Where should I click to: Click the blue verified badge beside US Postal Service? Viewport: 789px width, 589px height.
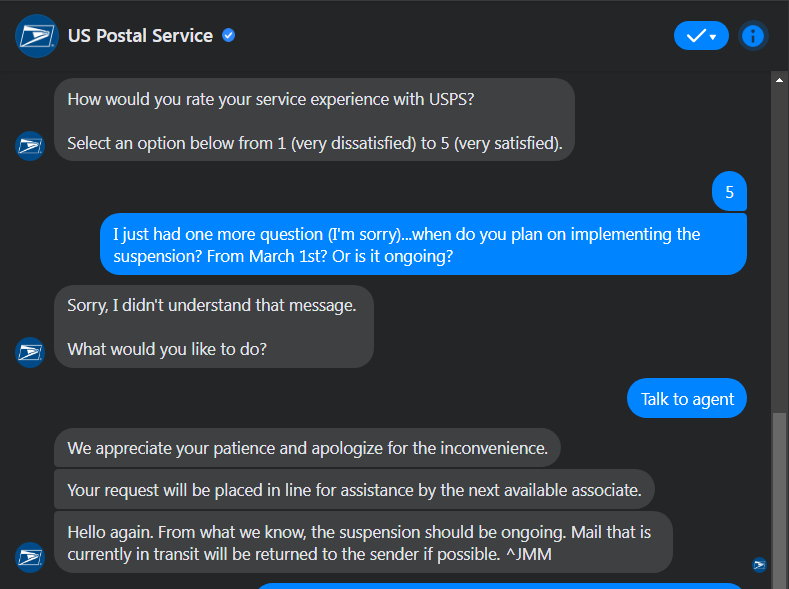tap(229, 36)
